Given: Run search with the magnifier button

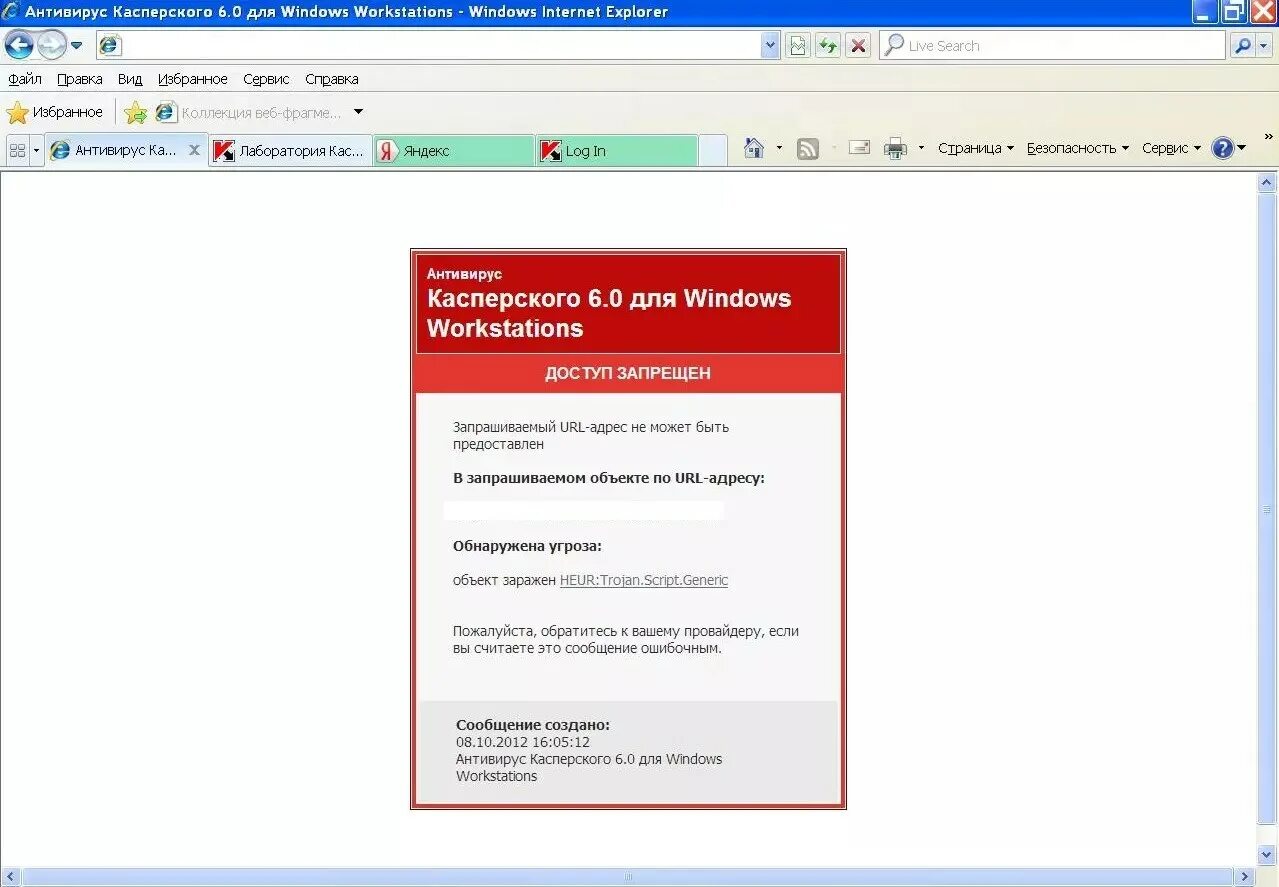Looking at the screenshot, I should pos(1243,45).
